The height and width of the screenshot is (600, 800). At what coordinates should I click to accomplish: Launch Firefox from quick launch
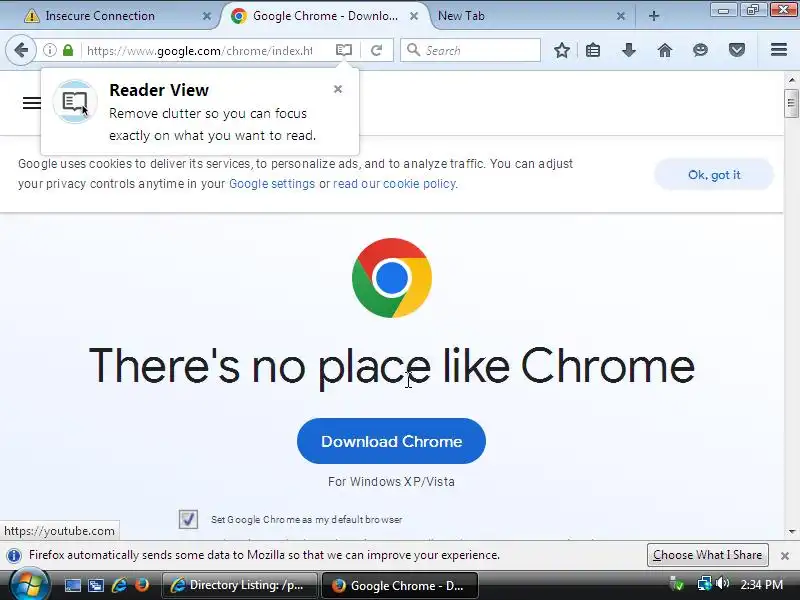point(142,585)
